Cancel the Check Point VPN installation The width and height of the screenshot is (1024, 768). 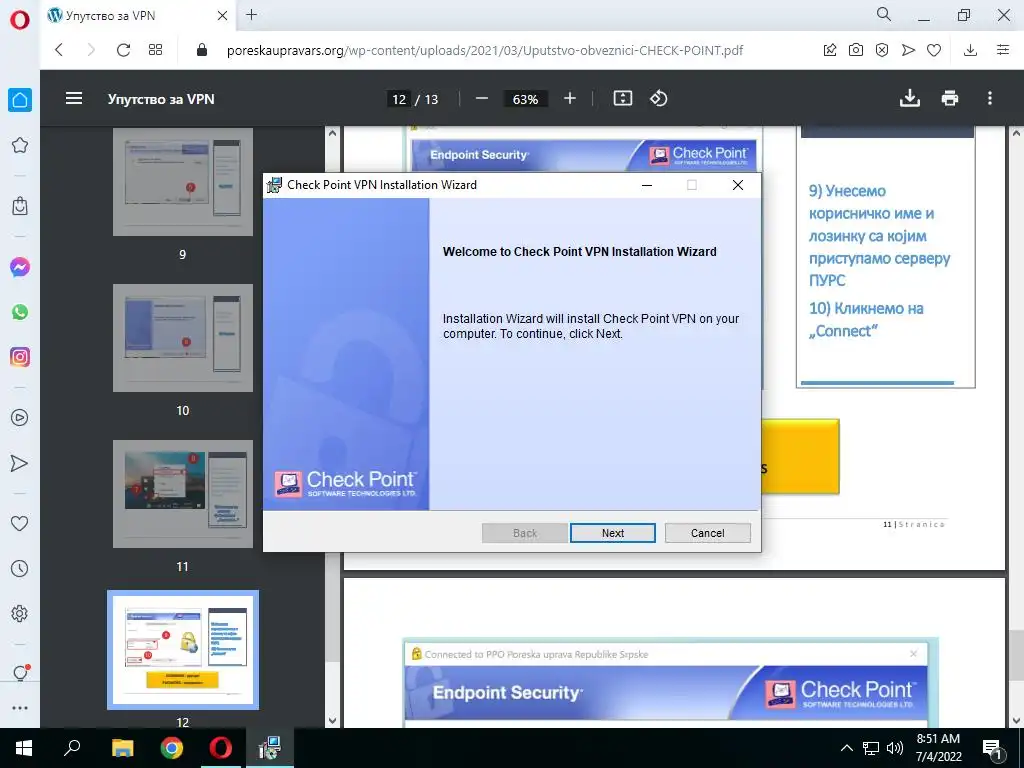click(x=707, y=533)
